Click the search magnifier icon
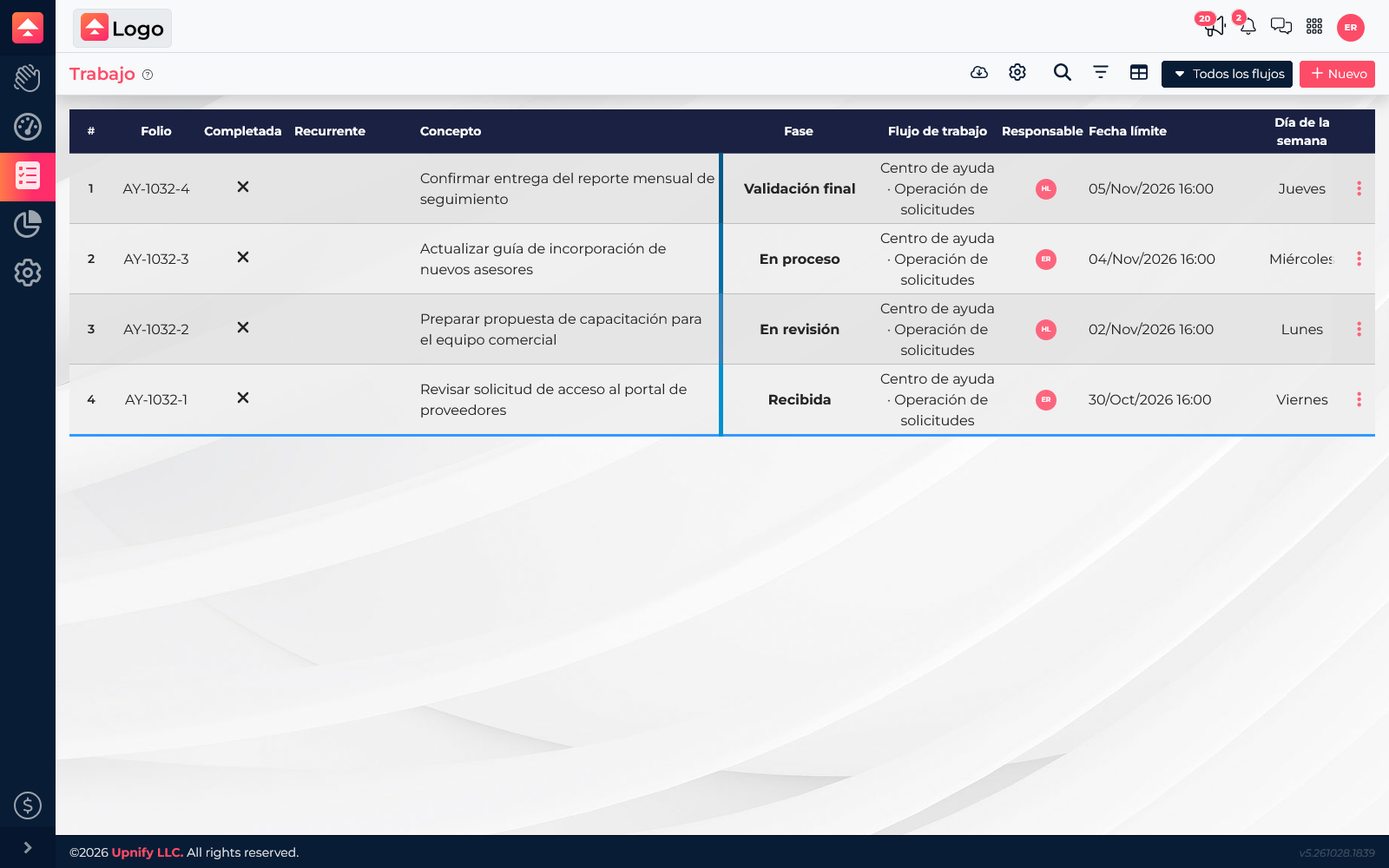This screenshot has width=1389, height=868. click(1062, 73)
